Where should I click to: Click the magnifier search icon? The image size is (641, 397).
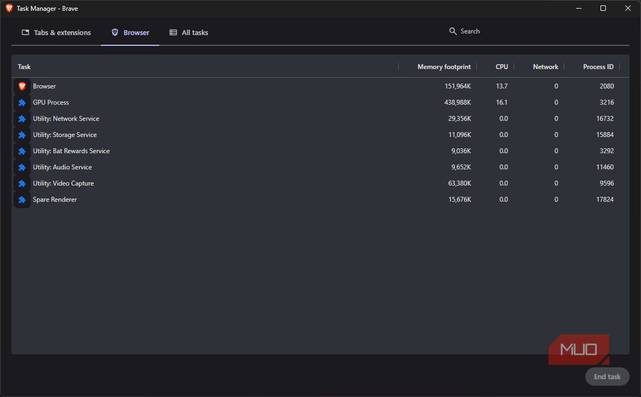pyautogui.click(x=453, y=31)
